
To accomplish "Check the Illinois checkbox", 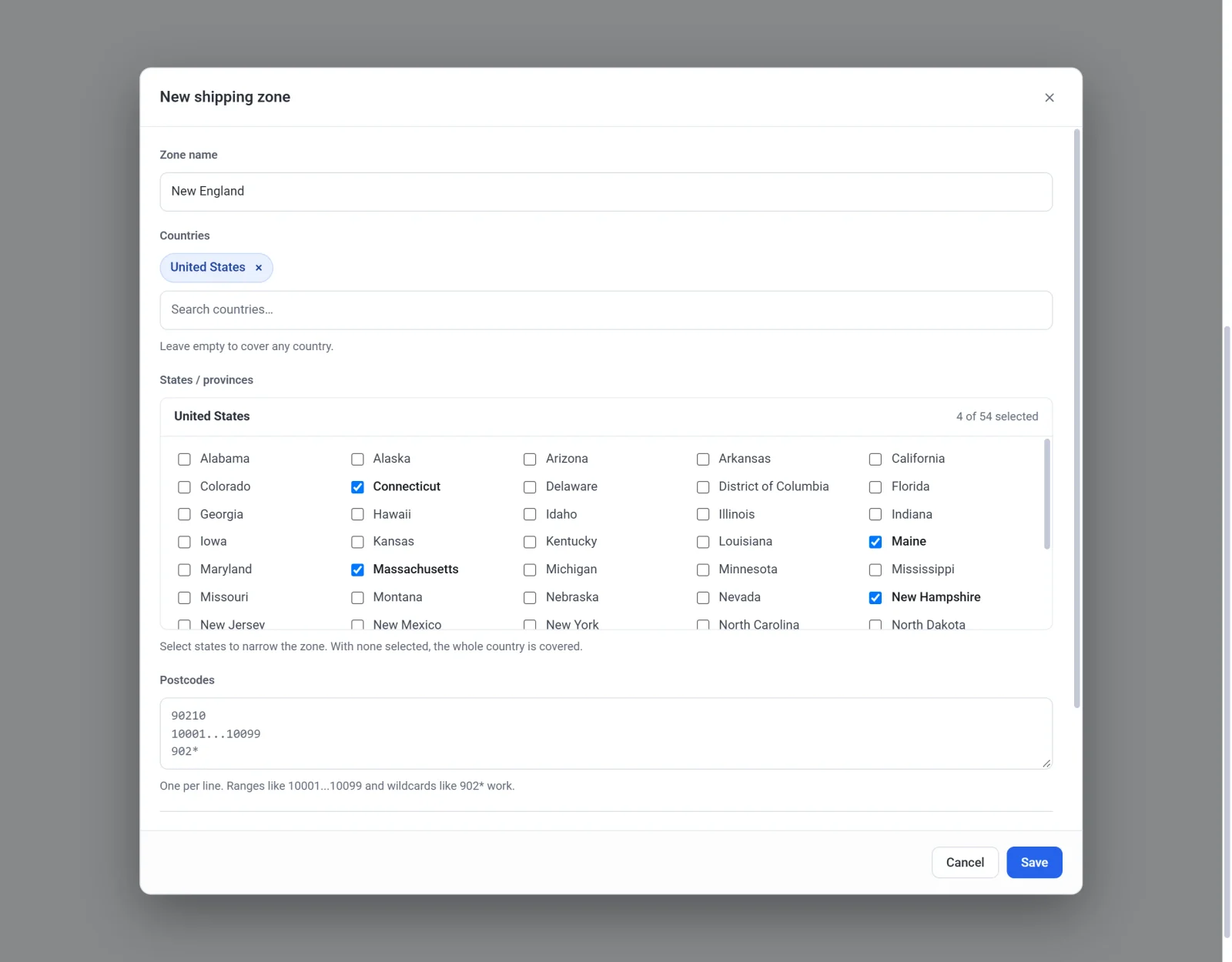I will click(703, 514).
